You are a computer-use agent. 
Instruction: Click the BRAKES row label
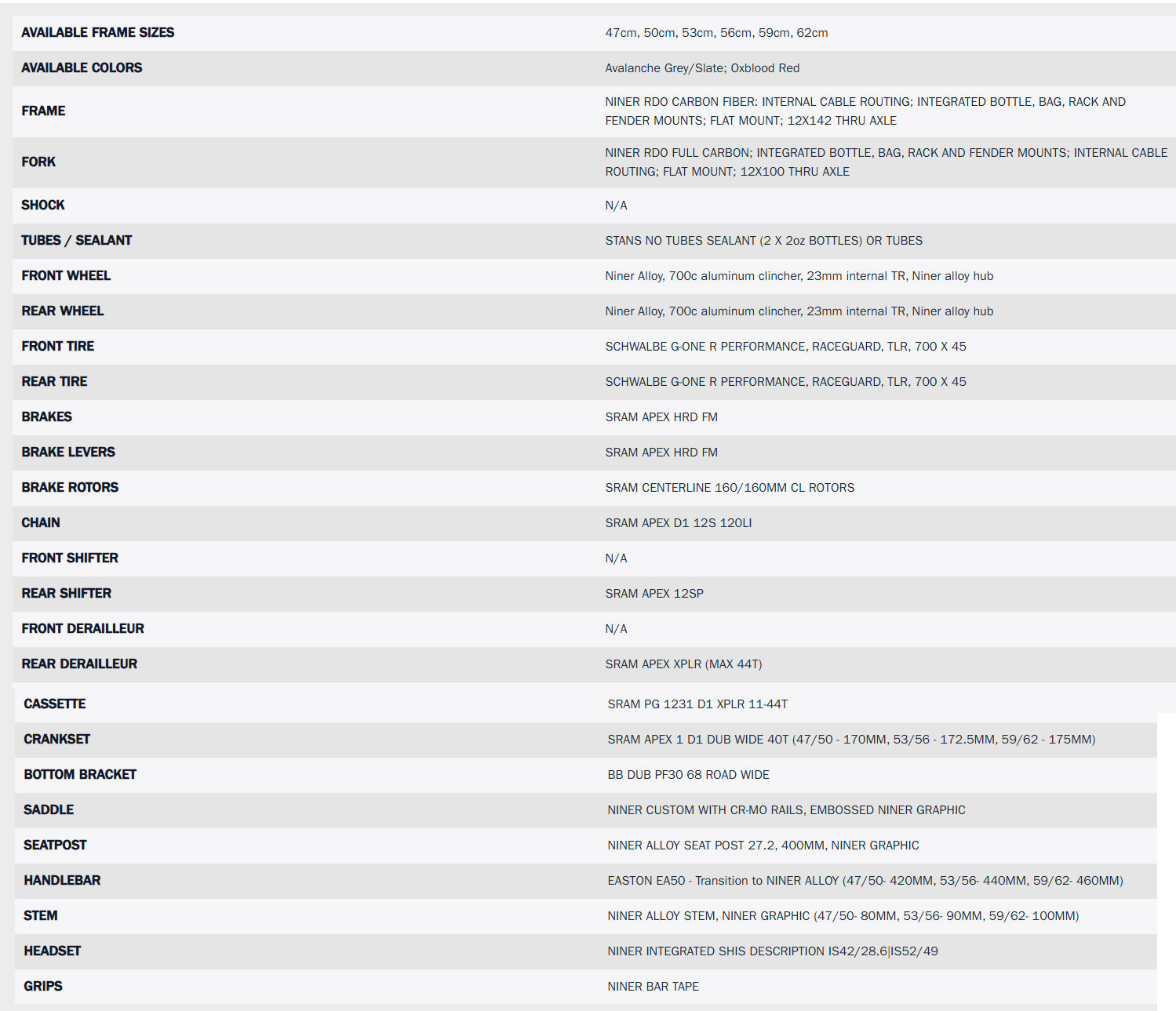(46, 416)
